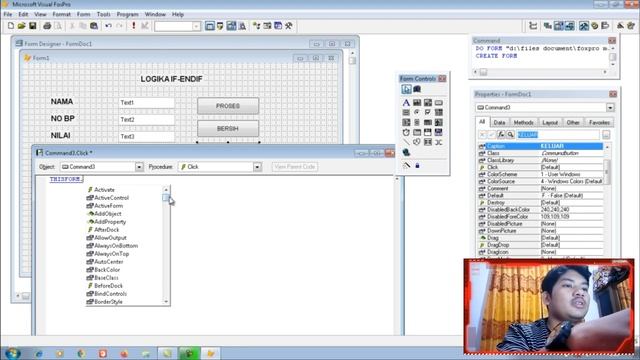Toggle the Data Session window toolbar button
The image size is (640, 360).
(x=220, y=26)
